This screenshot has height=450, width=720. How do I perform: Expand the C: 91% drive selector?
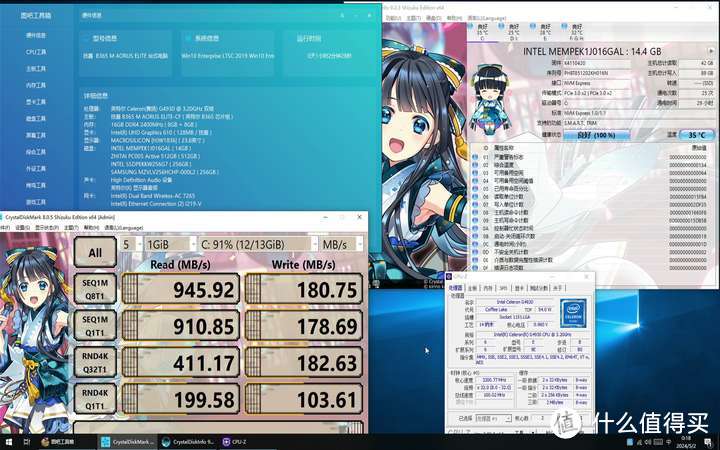256,243
